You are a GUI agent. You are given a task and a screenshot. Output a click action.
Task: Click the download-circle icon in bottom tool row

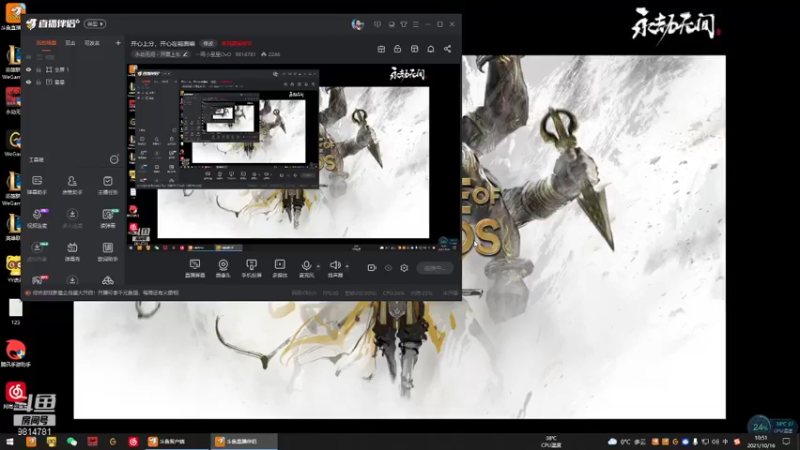tap(72, 280)
